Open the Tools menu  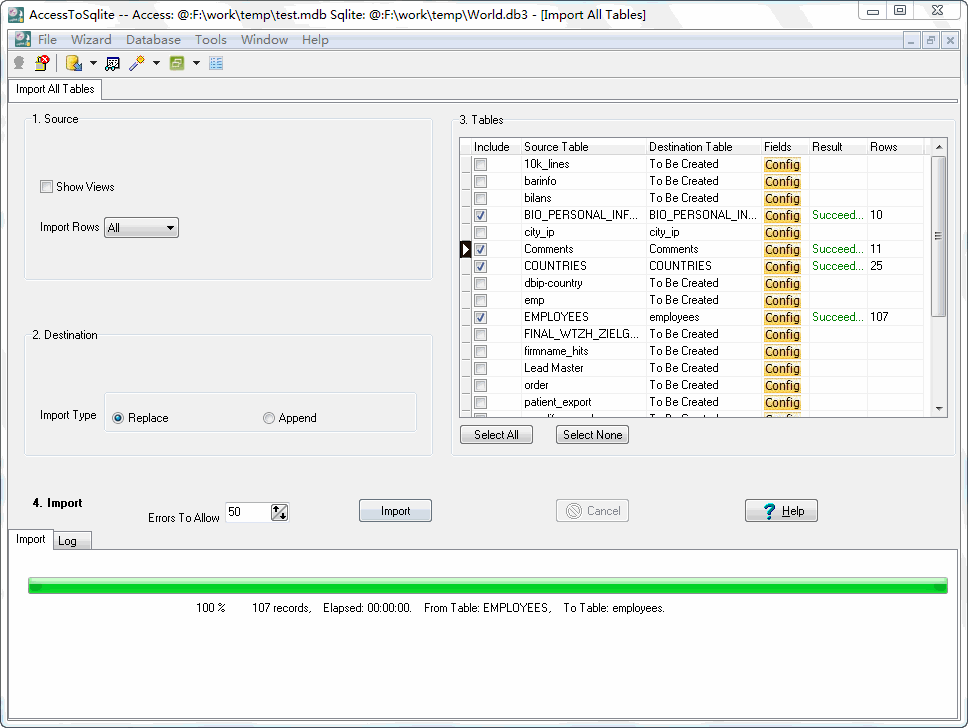tap(211, 40)
